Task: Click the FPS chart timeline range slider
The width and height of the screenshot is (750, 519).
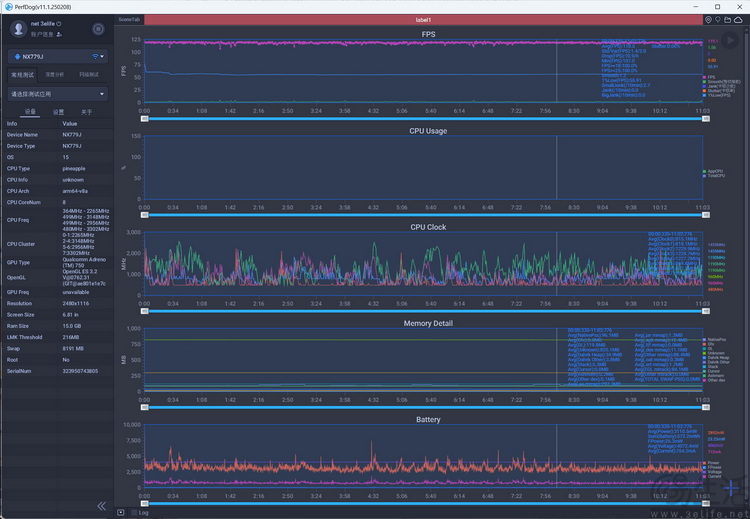Action: 423,118
